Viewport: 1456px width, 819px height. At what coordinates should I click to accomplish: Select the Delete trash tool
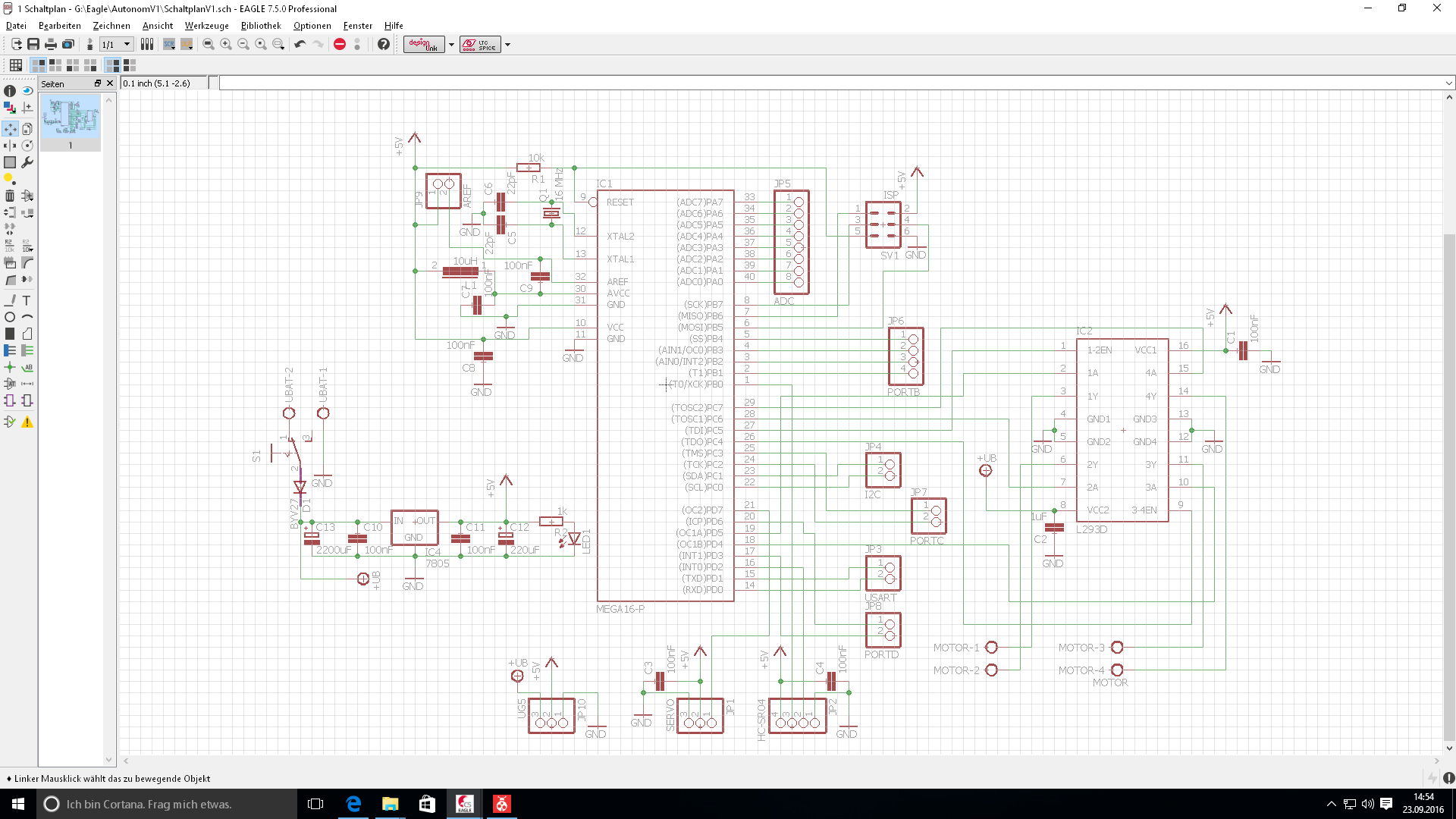click(x=10, y=196)
